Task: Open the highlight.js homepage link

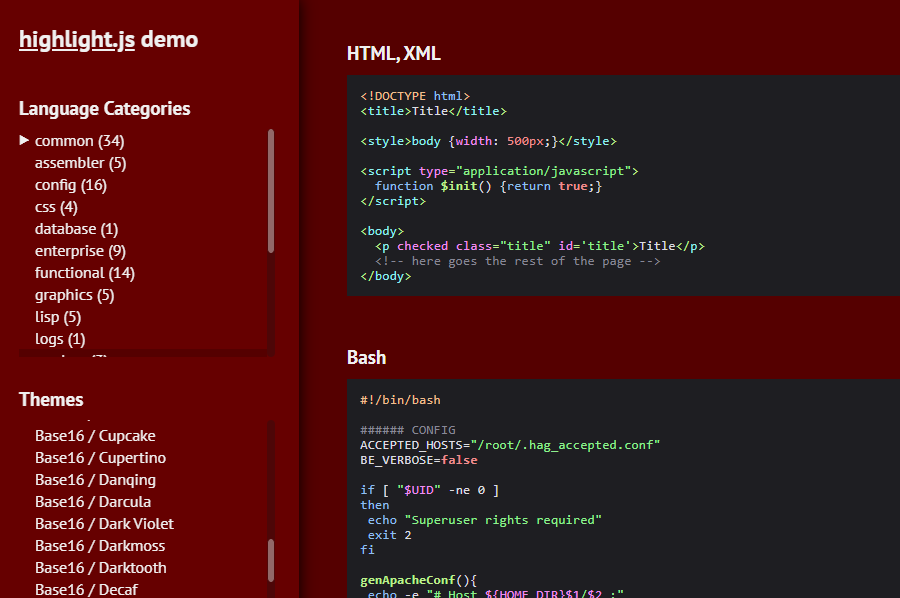Action: pos(77,40)
